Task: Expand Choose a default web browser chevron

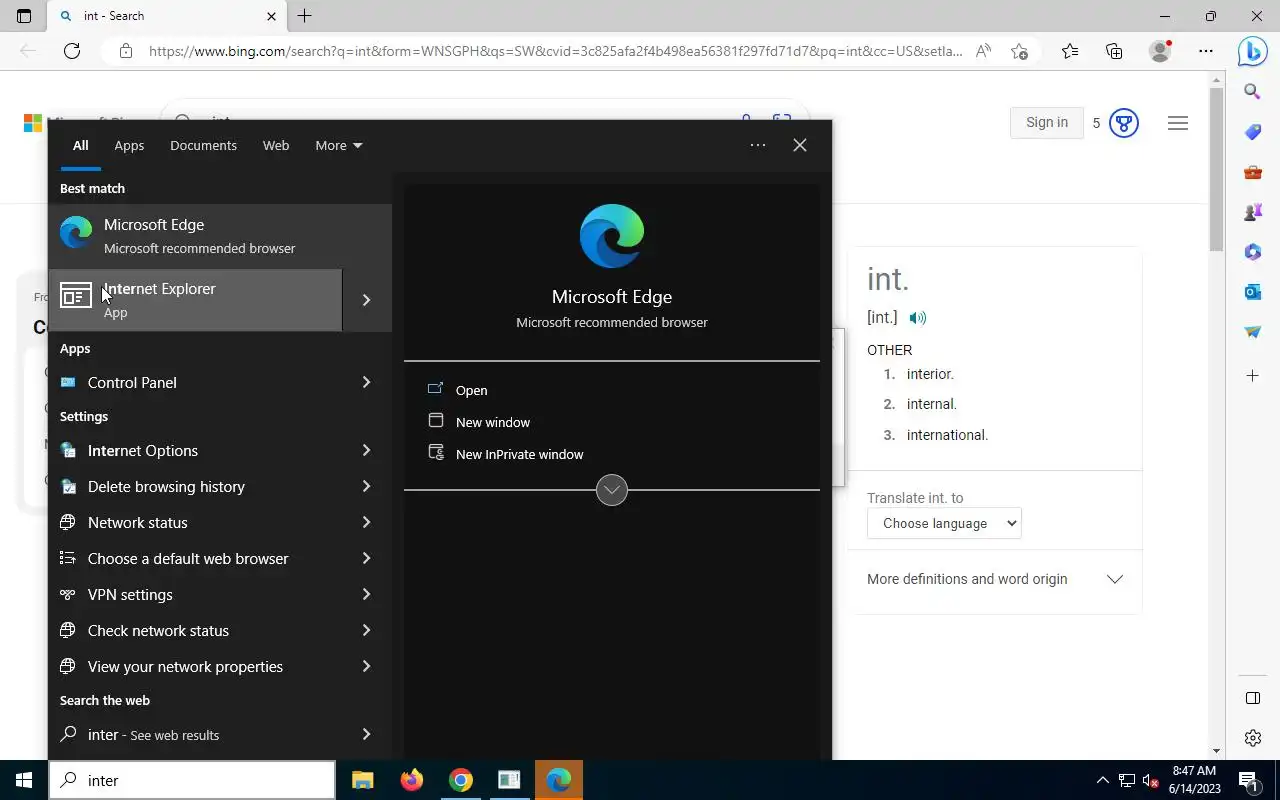Action: (367, 558)
